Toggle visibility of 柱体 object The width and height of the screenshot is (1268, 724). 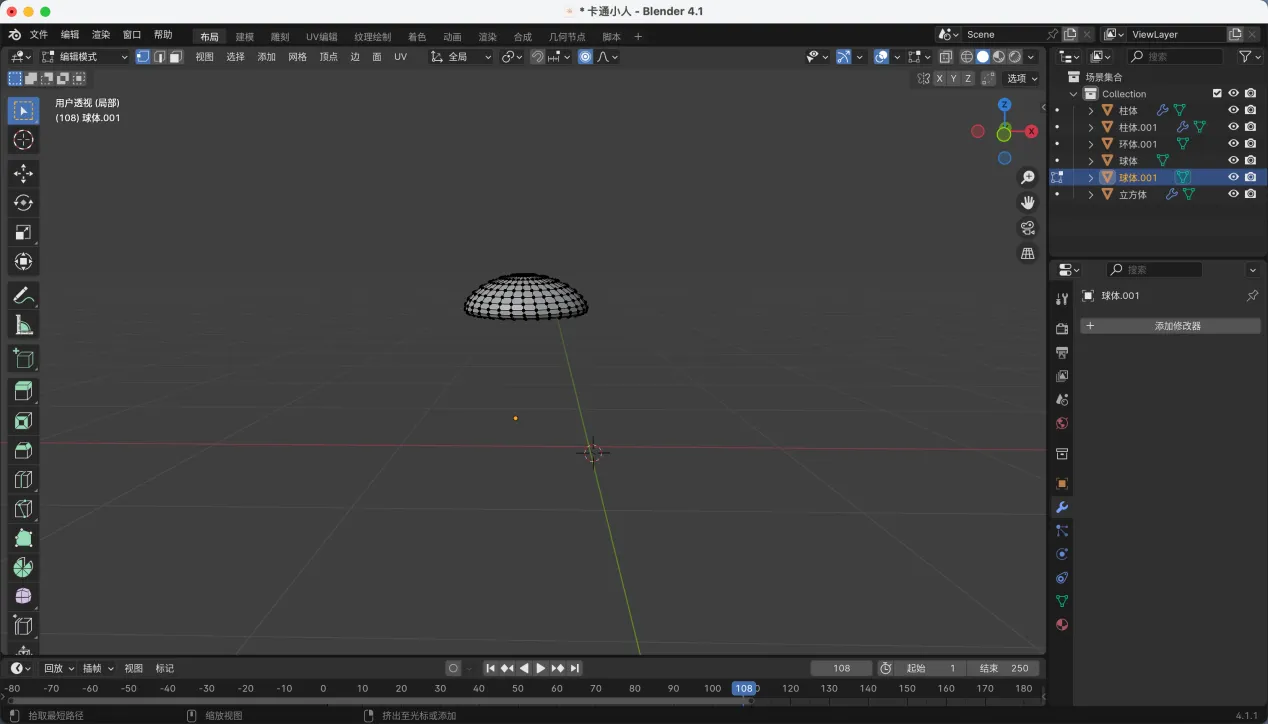pos(1233,110)
